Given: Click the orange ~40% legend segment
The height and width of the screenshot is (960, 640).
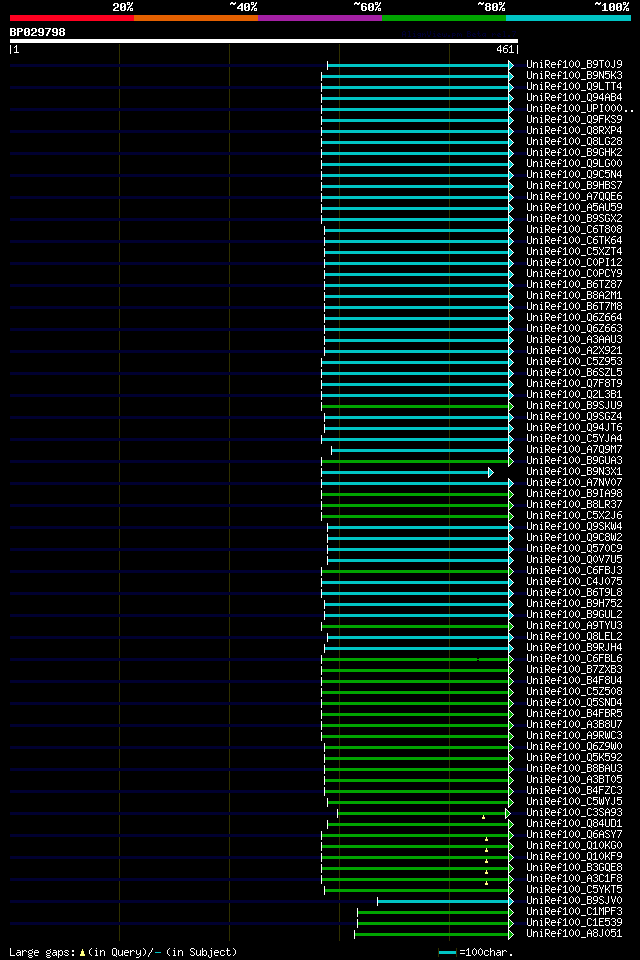Looking at the screenshot, I should 196,18.
